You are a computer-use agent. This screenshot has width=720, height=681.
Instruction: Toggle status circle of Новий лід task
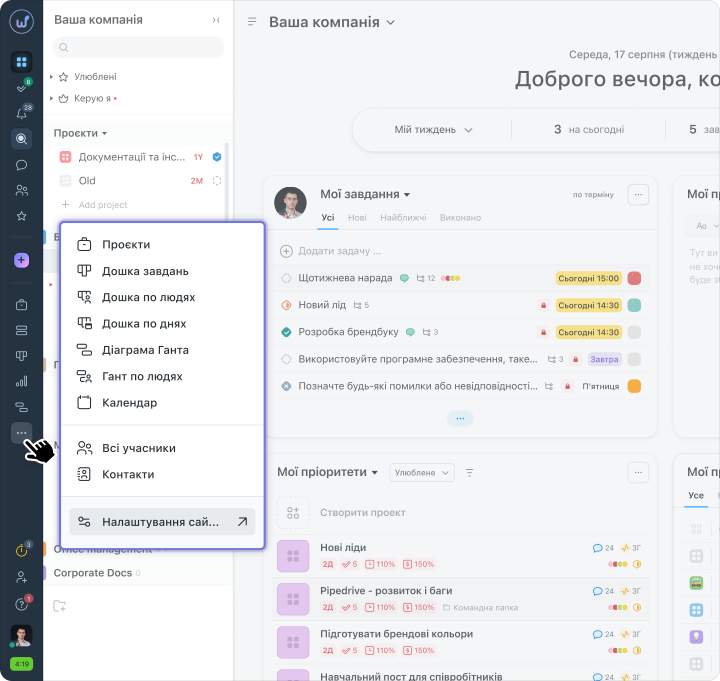point(286,305)
